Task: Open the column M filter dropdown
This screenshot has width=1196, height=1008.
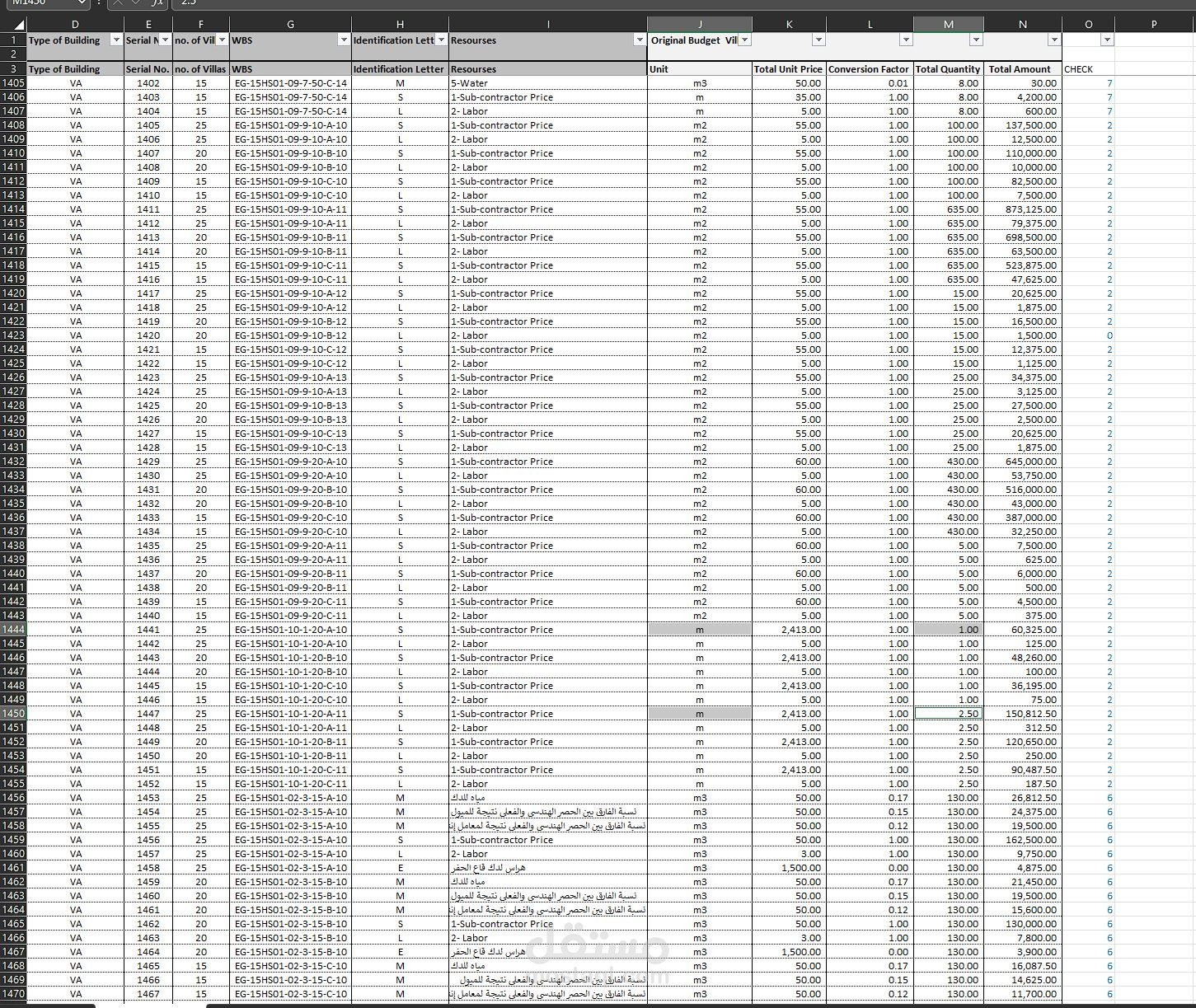Action: [x=975, y=40]
